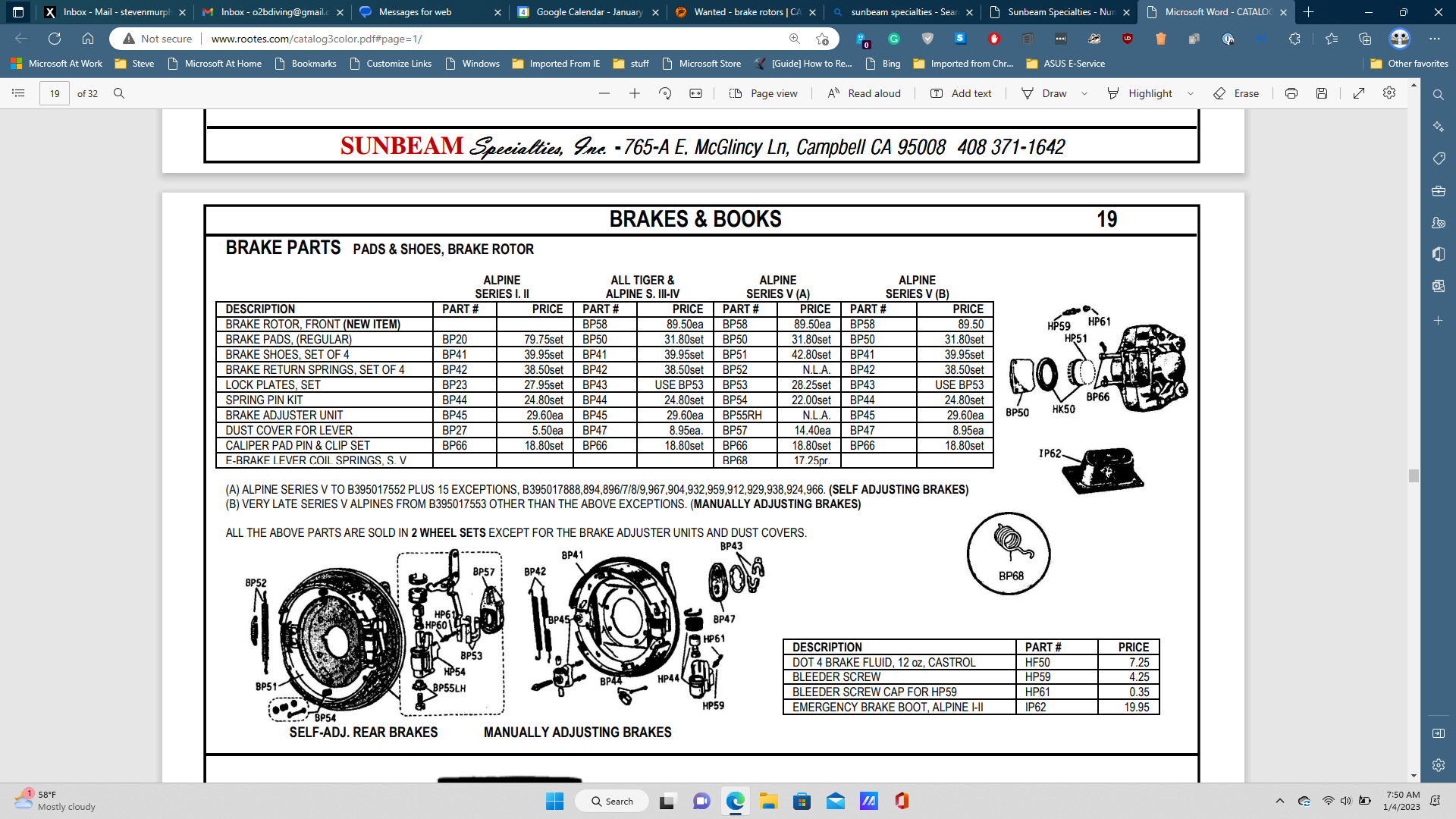Open the Microsoft At Work bookmark
1456x819 pixels.
coord(57,64)
